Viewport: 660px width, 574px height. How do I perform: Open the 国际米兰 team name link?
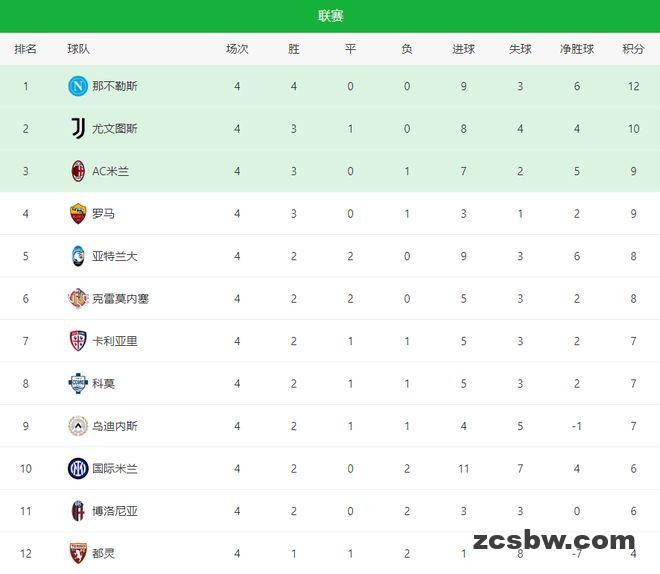point(115,468)
